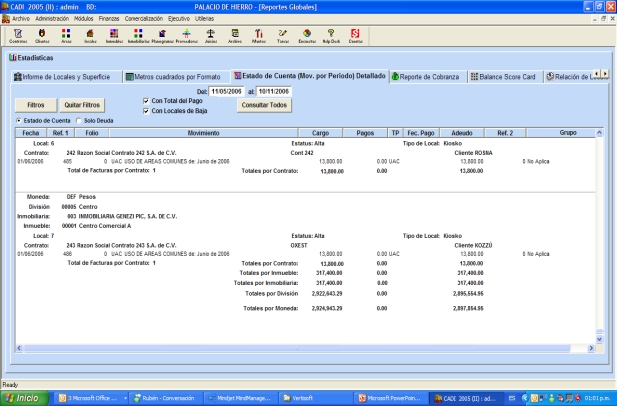Switch to Reporte de Cobranza tab

point(427,76)
